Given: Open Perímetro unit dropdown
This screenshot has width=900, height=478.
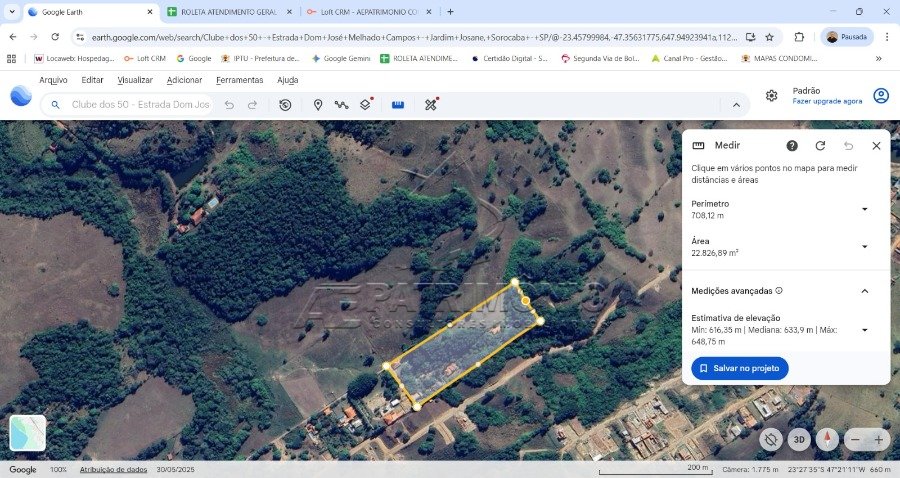Looking at the screenshot, I should (864, 209).
